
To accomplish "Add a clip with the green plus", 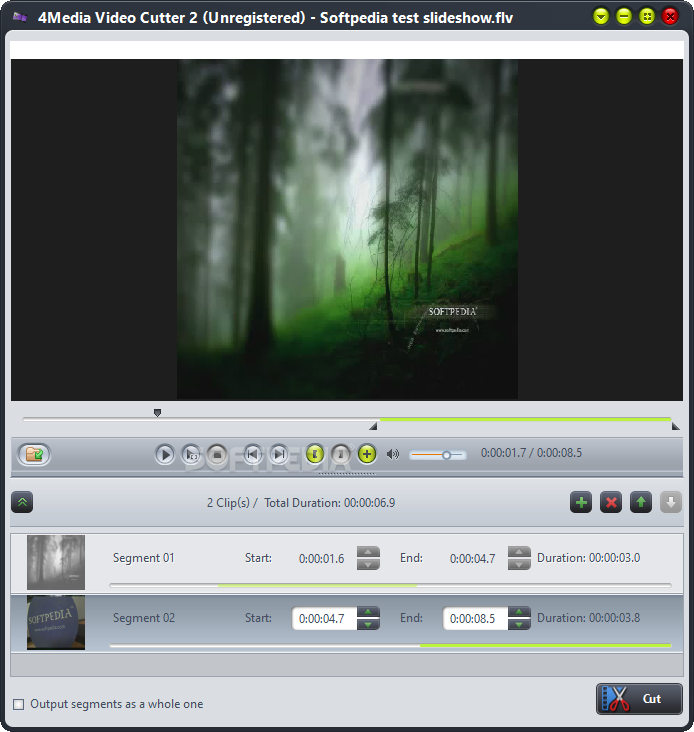I will (x=581, y=502).
